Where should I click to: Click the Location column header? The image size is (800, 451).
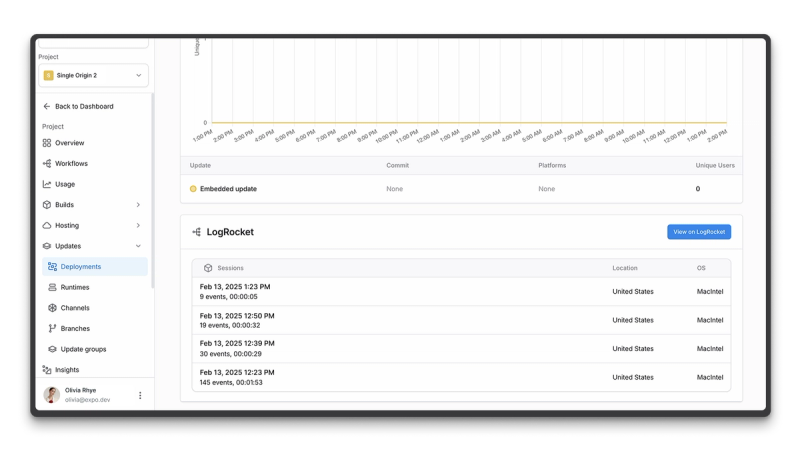[x=624, y=268]
